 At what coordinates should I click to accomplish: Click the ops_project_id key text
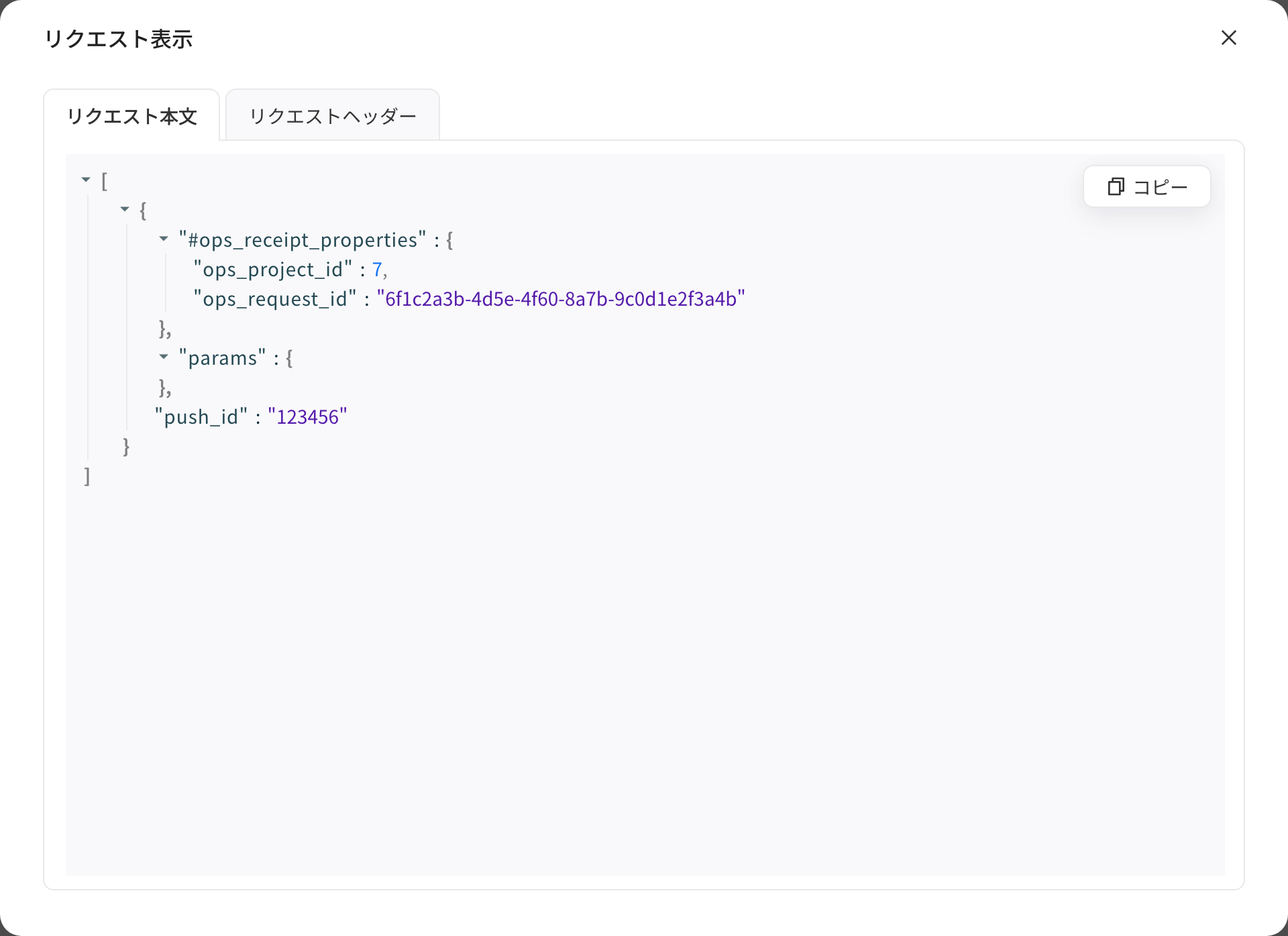tap(273, 270)
